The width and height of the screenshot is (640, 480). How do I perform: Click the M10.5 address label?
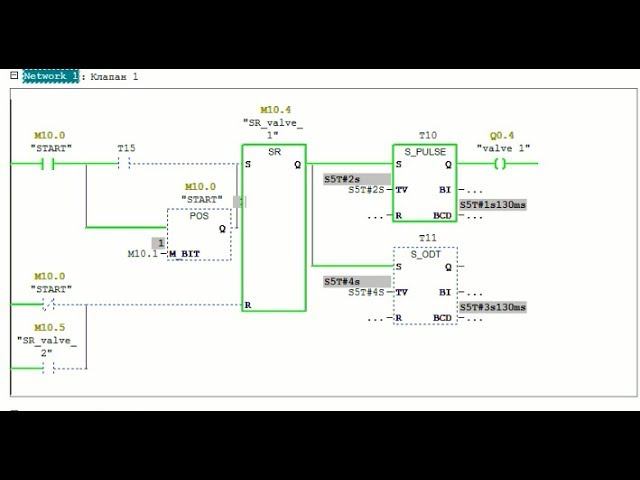[49, 327]
